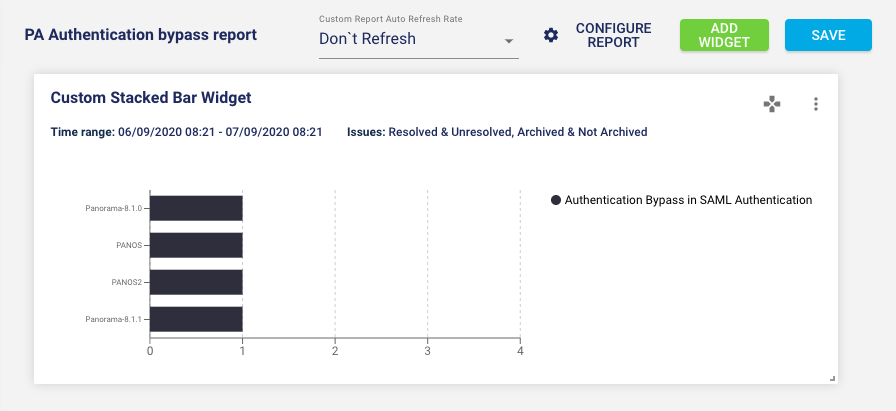Image resolution: width=896 pixels, height=411 pixels.
Task: Click the Authentication Bypass in SAML legend label
Action: [x=688, y=200]
